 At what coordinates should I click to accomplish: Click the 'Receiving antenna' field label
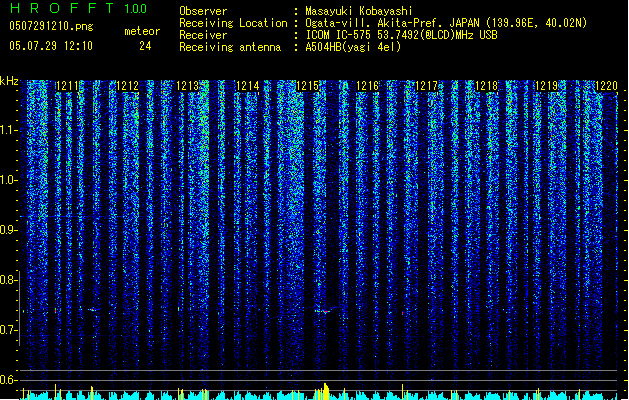pyautogui.click(x=230, y=47)
